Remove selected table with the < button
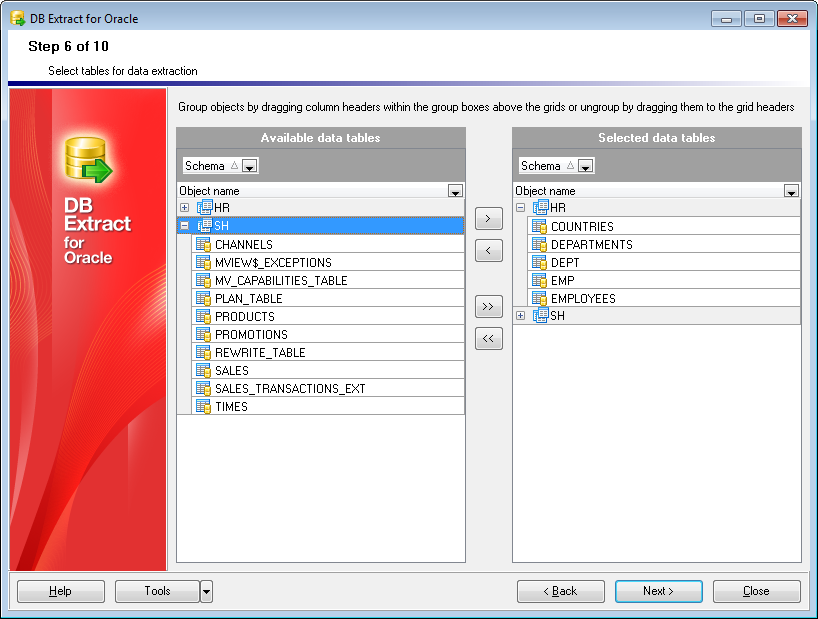The image size is (818, 619). (489, 250)
